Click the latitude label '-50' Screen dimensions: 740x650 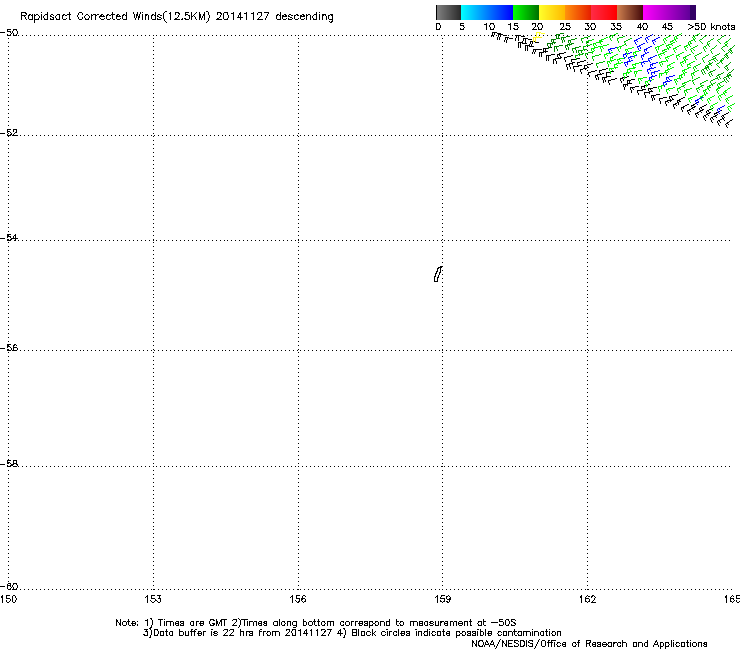tap(9, 33)
